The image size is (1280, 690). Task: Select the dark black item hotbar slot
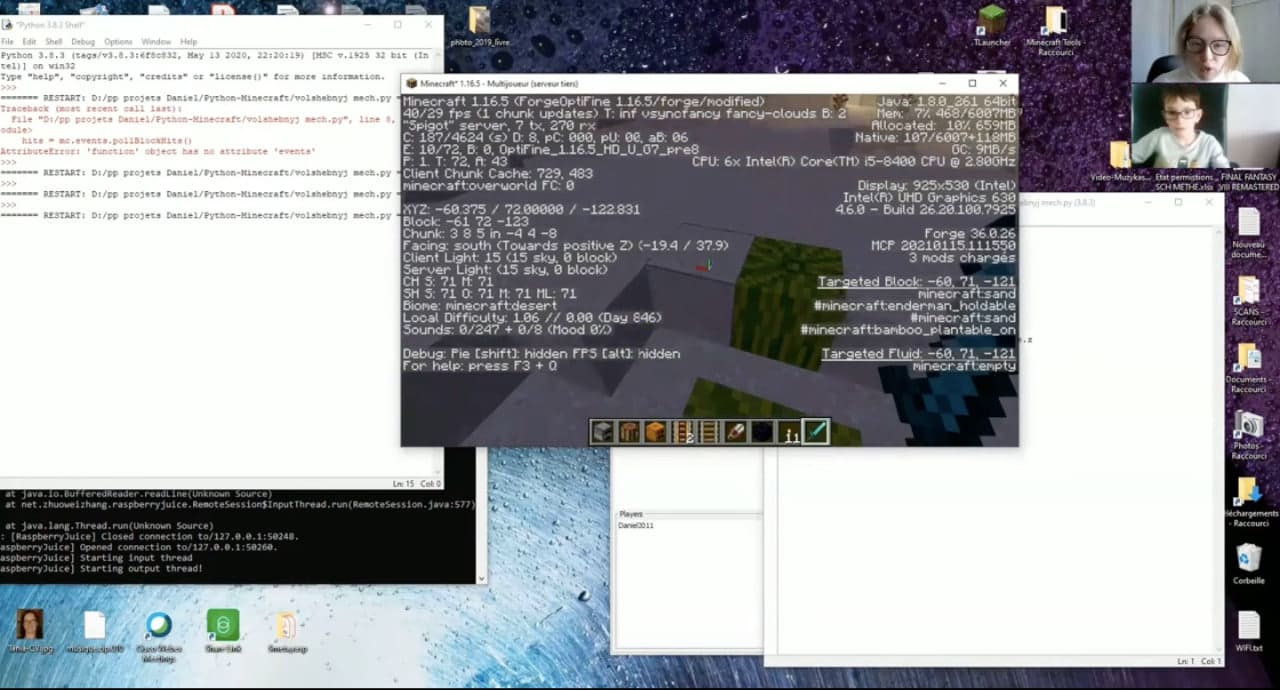763,432
